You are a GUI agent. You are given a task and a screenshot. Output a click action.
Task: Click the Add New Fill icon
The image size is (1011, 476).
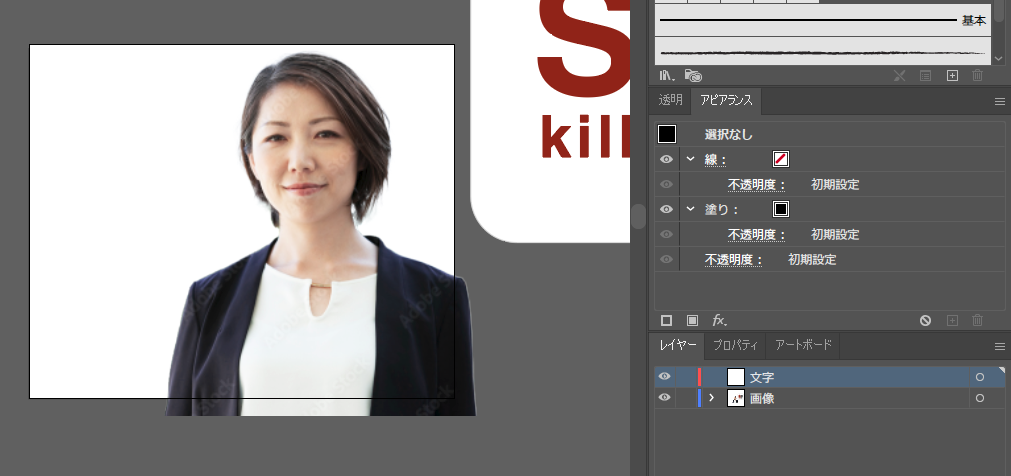[692, 321]
